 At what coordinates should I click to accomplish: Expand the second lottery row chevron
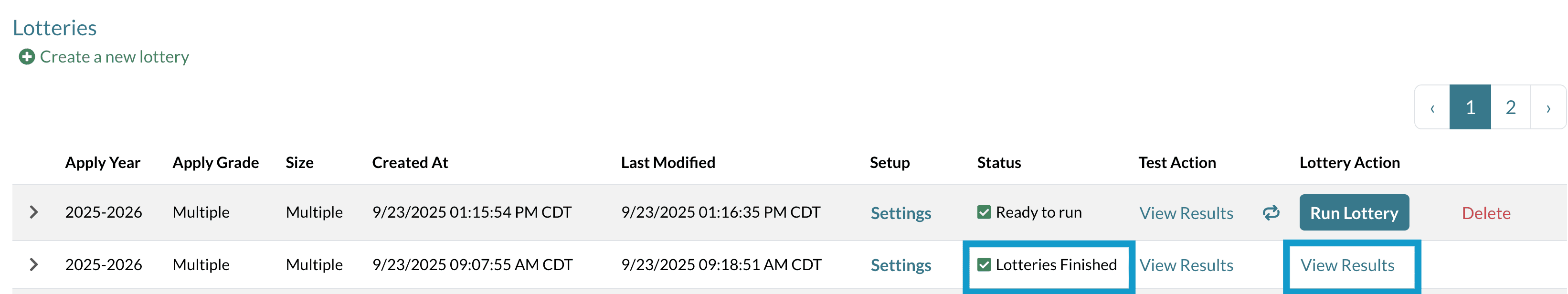(34, 265)
